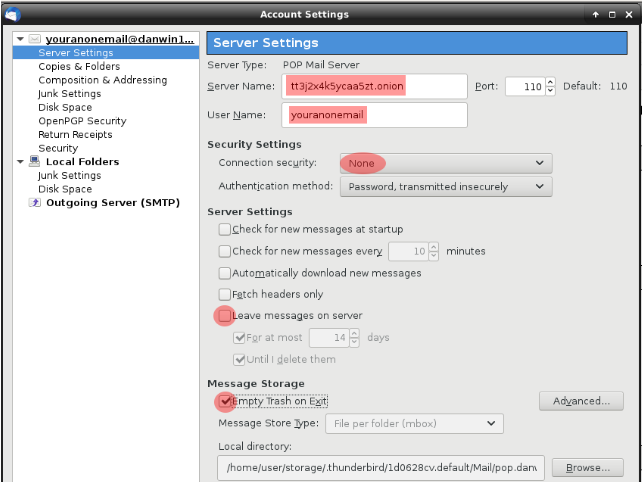Open OpenPGP Security settings

pos(82,121)
